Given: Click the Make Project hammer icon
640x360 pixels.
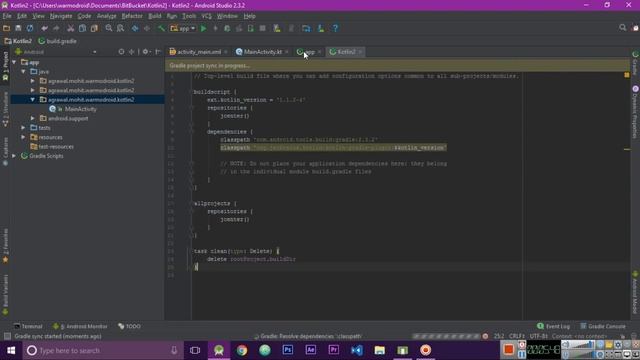Looking at the screenshot, I should [x=162, y=28].
